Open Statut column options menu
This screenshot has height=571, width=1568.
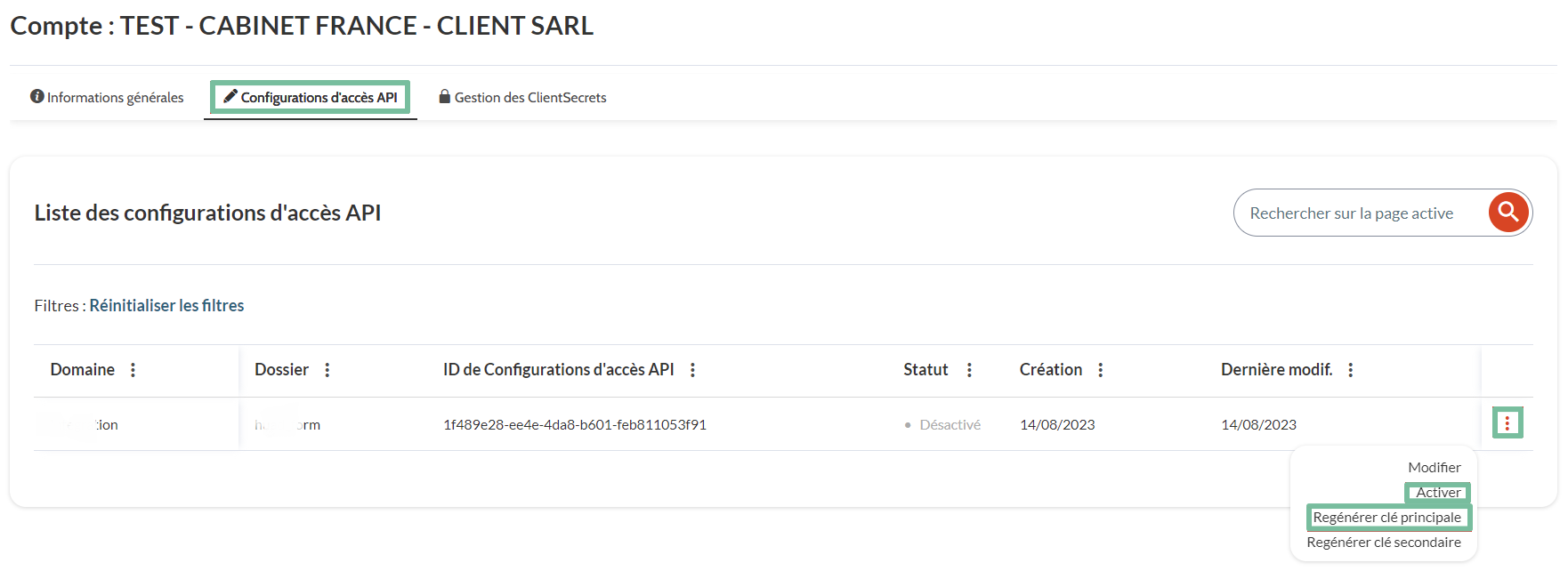pos(969,370)
